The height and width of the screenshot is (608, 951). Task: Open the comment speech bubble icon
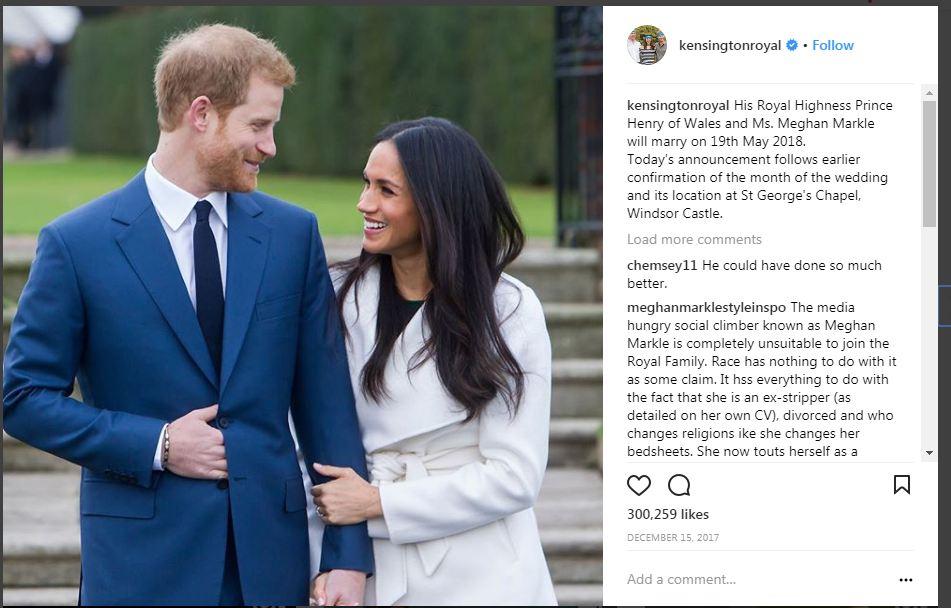679,485
